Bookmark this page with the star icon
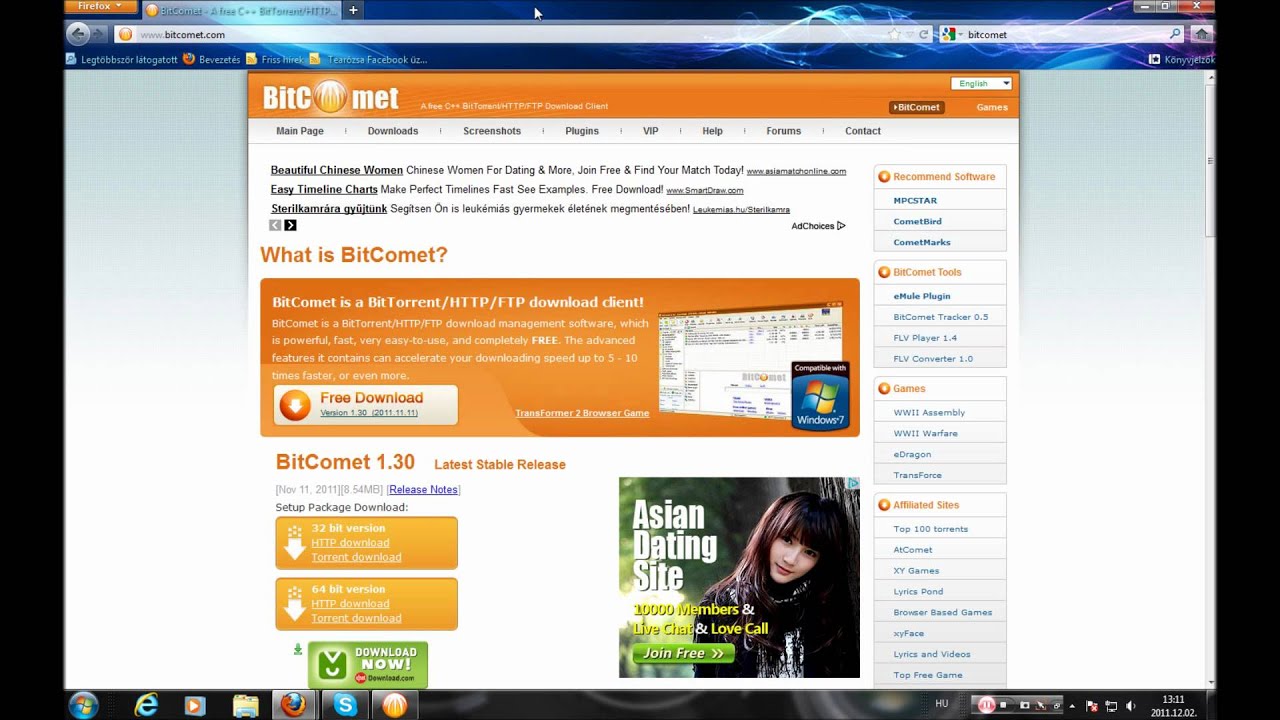1280x720 pixels. click(894, 34)
